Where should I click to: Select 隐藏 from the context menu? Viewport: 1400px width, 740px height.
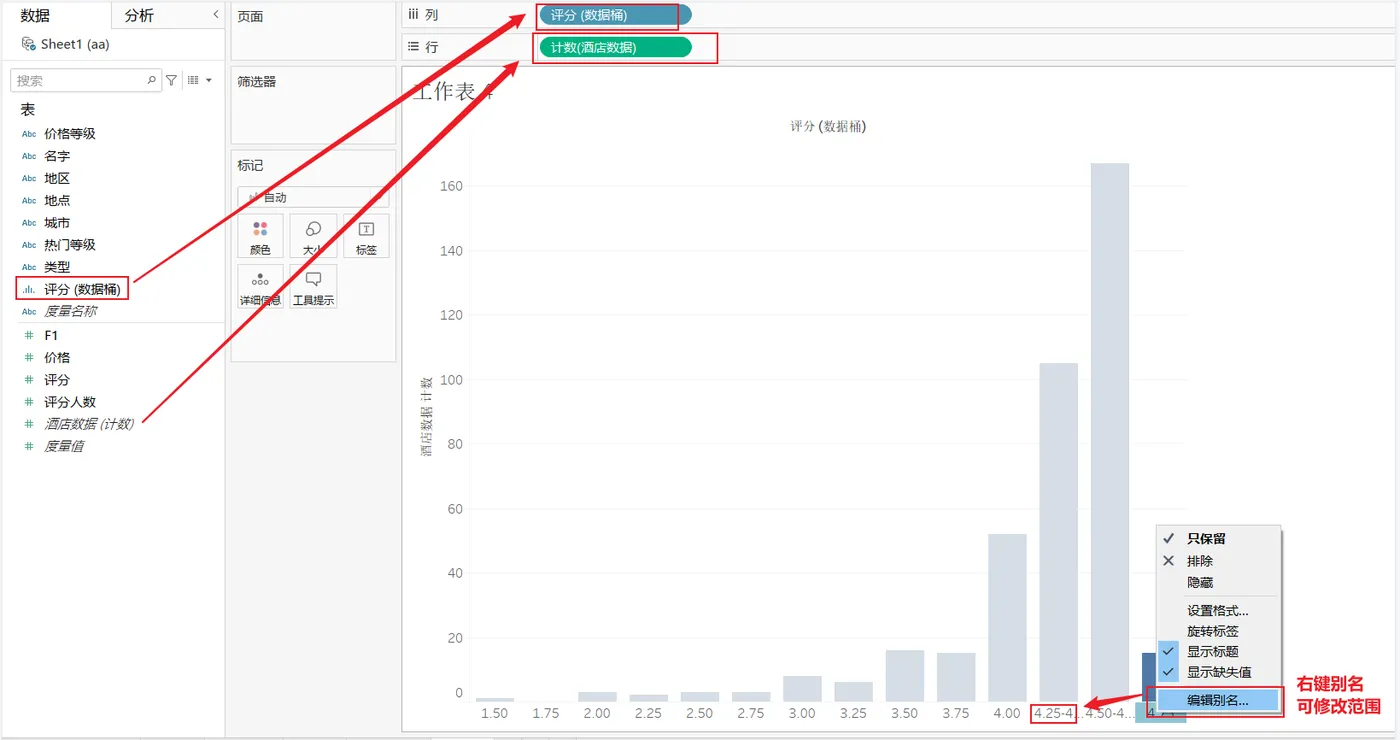pyautogui.click(x=1218, y=582)
